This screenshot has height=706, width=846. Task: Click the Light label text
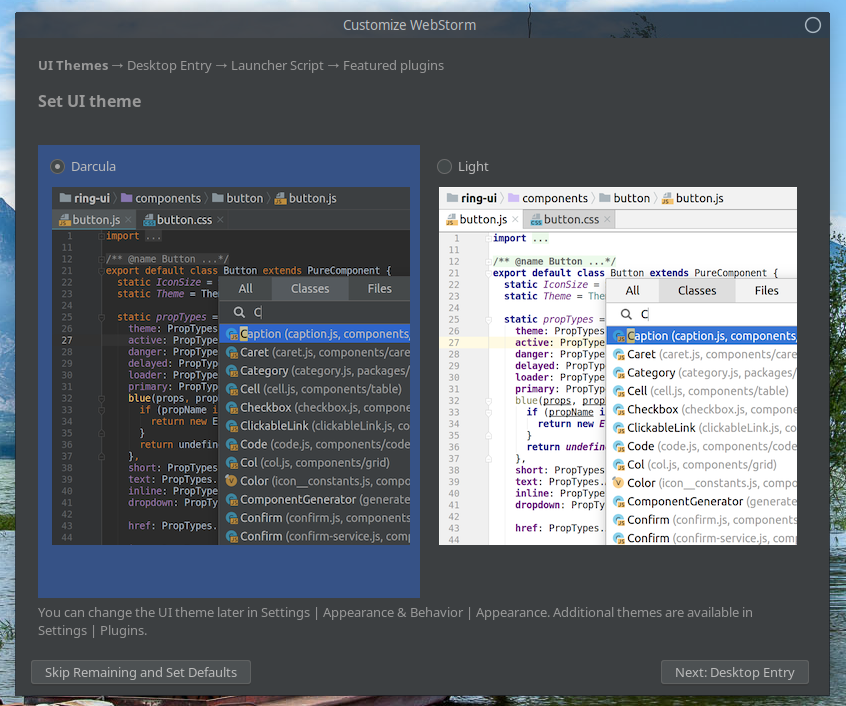[x=473, y=167]
